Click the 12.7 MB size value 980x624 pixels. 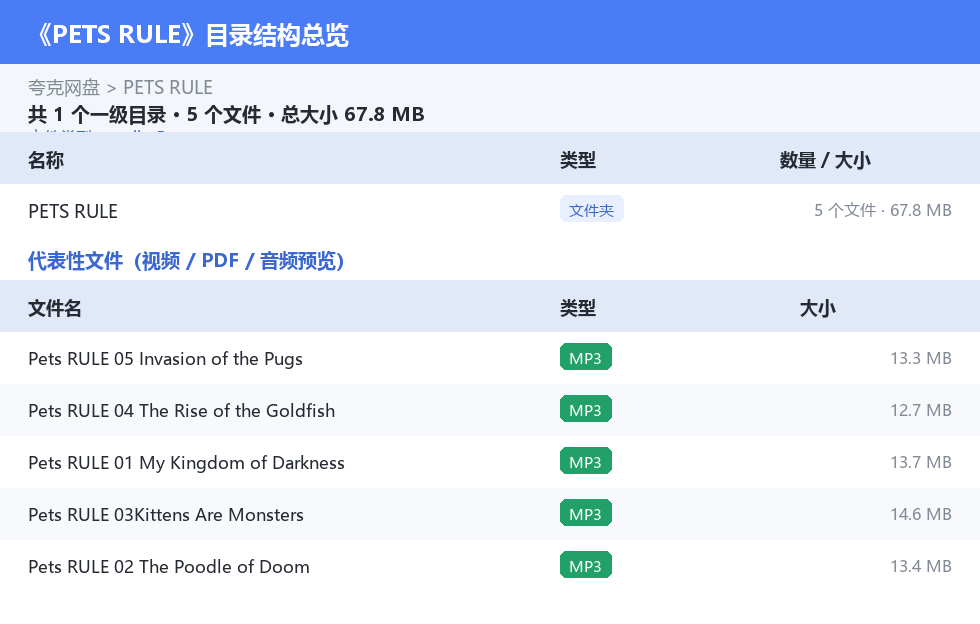(921, 410)
